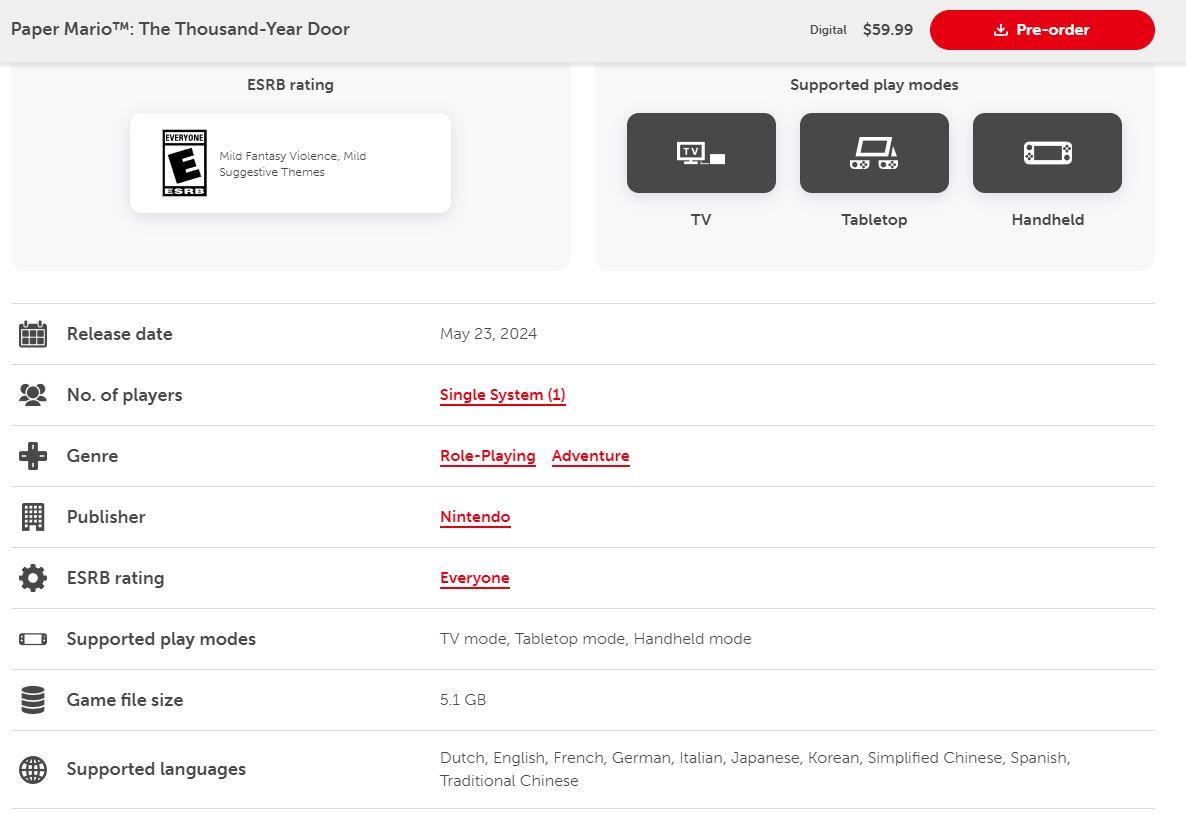Click the ESRB rating card heading
This screenshot has width=1186, height=825.
pyautogui.click(x=290, y=85)
